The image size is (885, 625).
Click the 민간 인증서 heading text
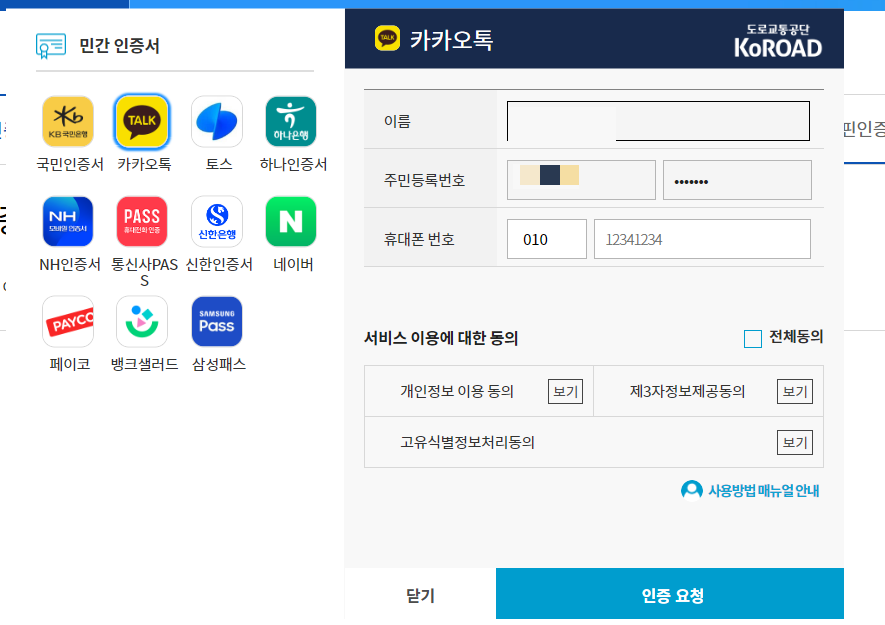119,46
